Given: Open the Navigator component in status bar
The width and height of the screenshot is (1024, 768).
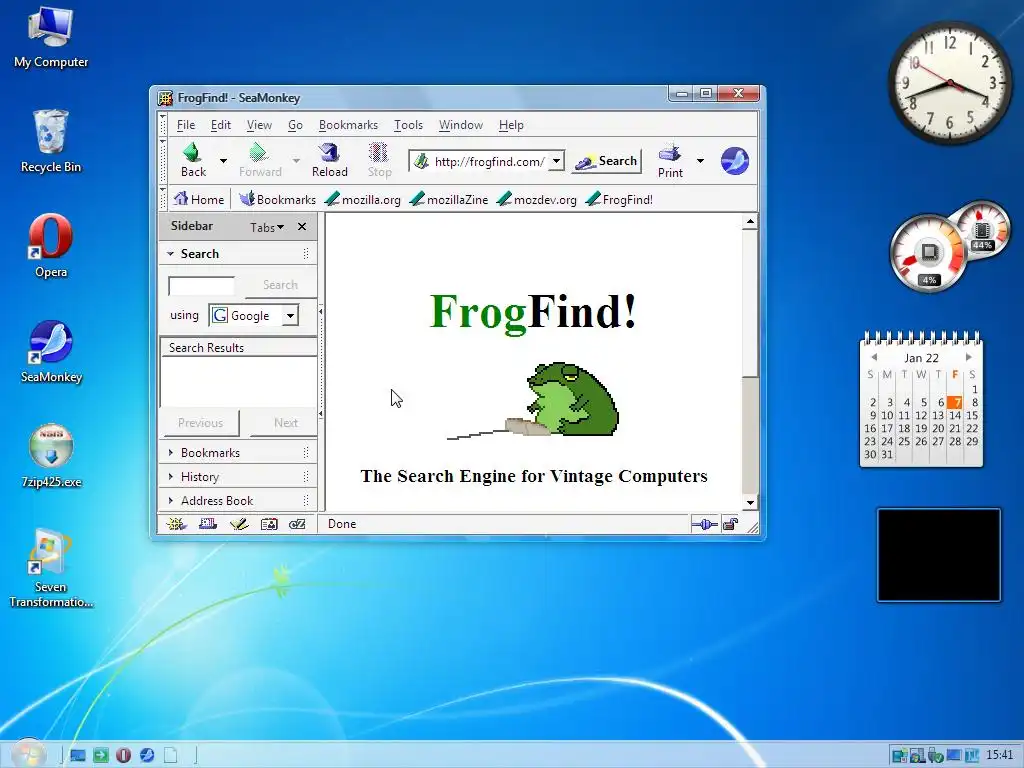Looking at the screenshot, I should pos(176,524).
